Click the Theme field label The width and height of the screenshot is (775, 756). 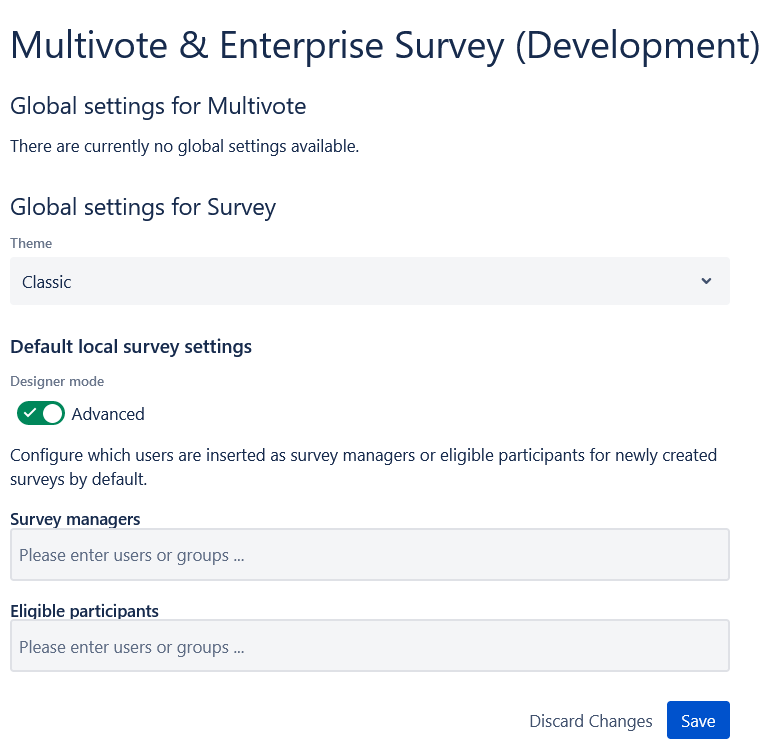(x=31, y=243)
